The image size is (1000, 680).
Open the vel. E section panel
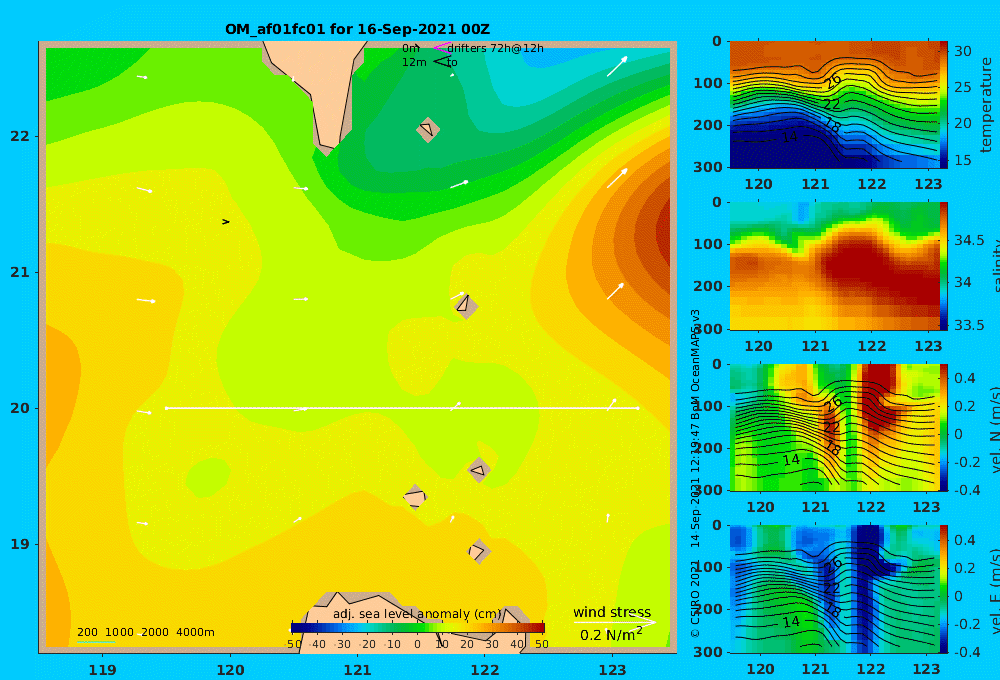point(834,589)
